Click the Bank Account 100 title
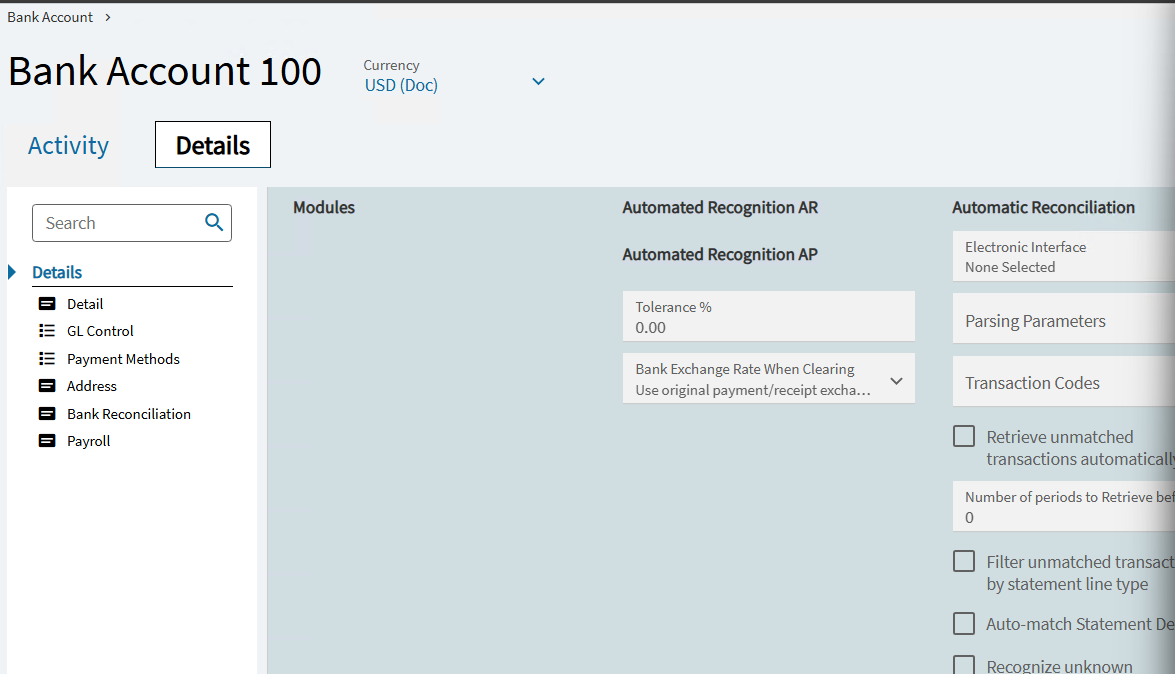This screenshot has height=674, width=1175. point(165,71)
